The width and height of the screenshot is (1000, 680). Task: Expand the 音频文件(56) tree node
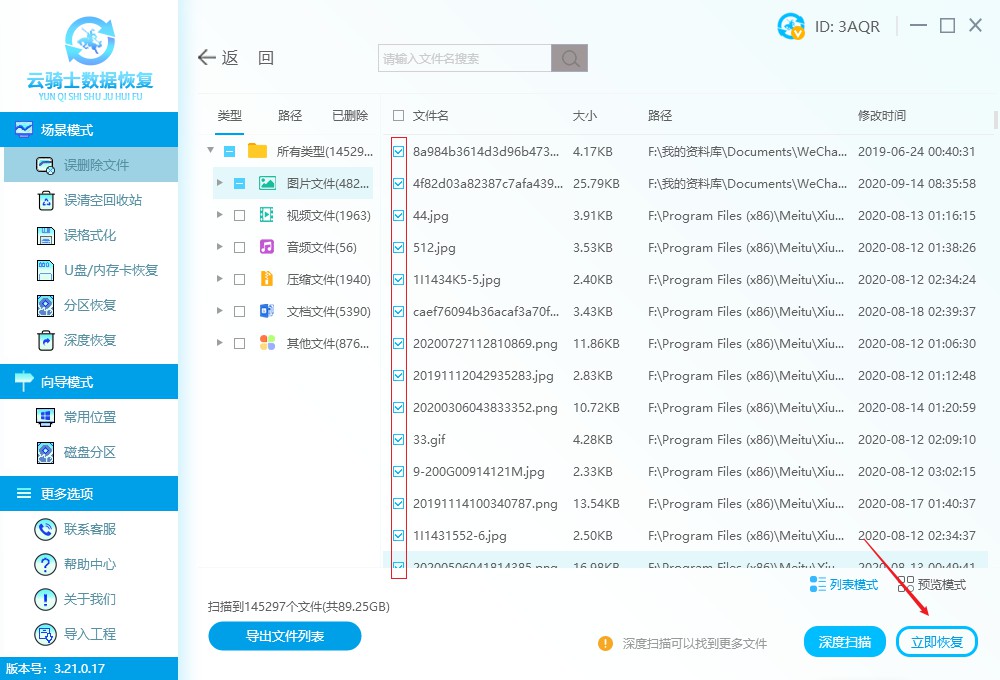coord(220,247)
